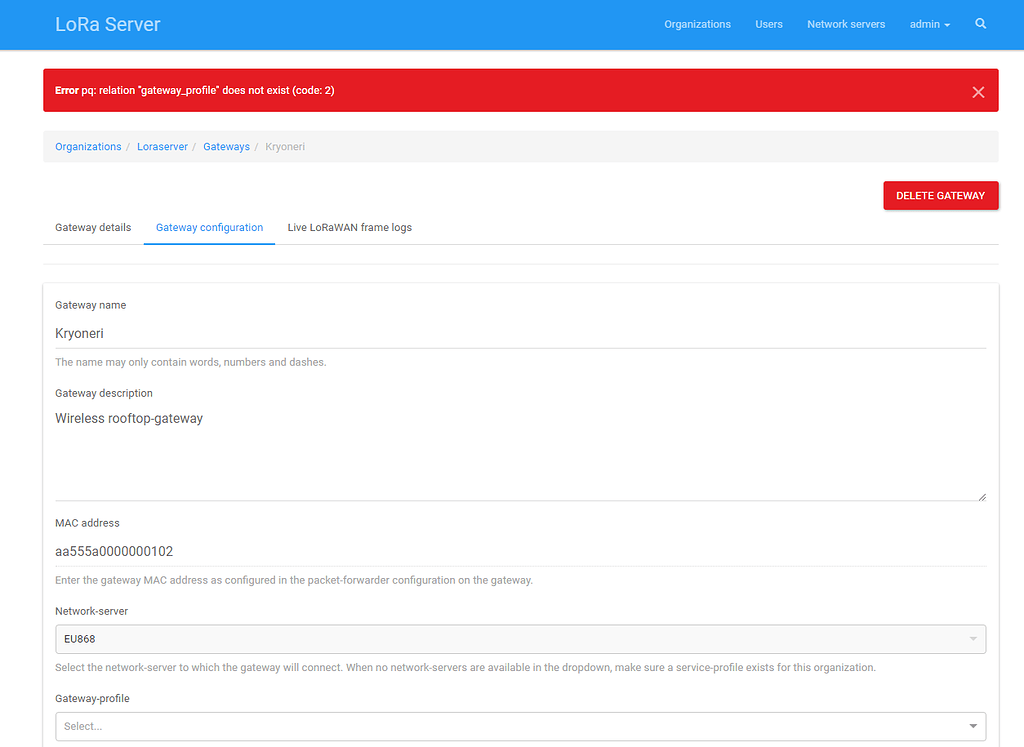The height and width of the screenshot is (747, 1024).
Task: Click the DELETE GATEWAY button
Action: (x=940, y=195)
